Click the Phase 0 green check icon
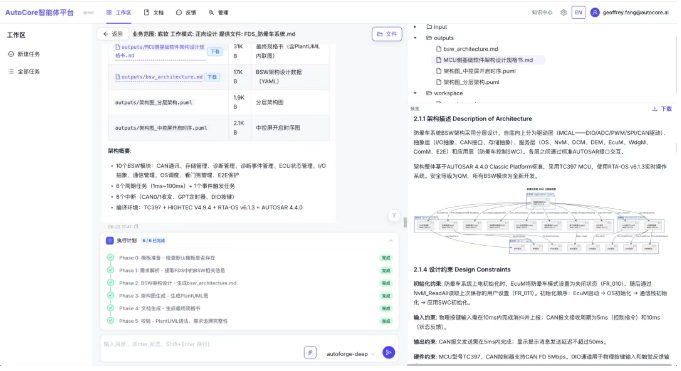 click(x=110, y=258)
